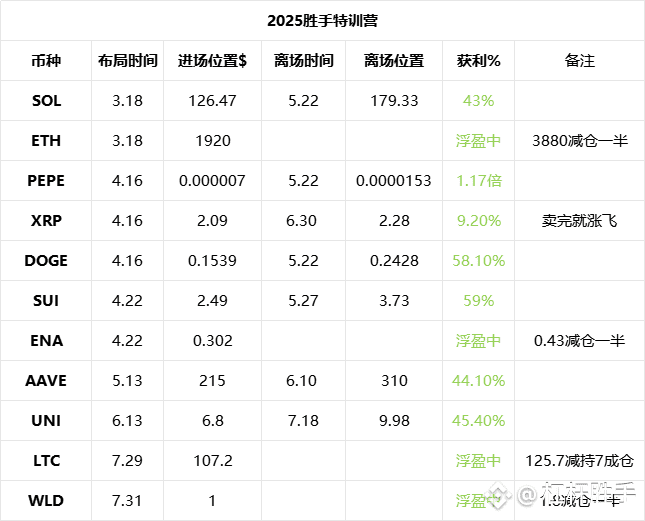Select UNI entry price 6.8

(212, 421)
